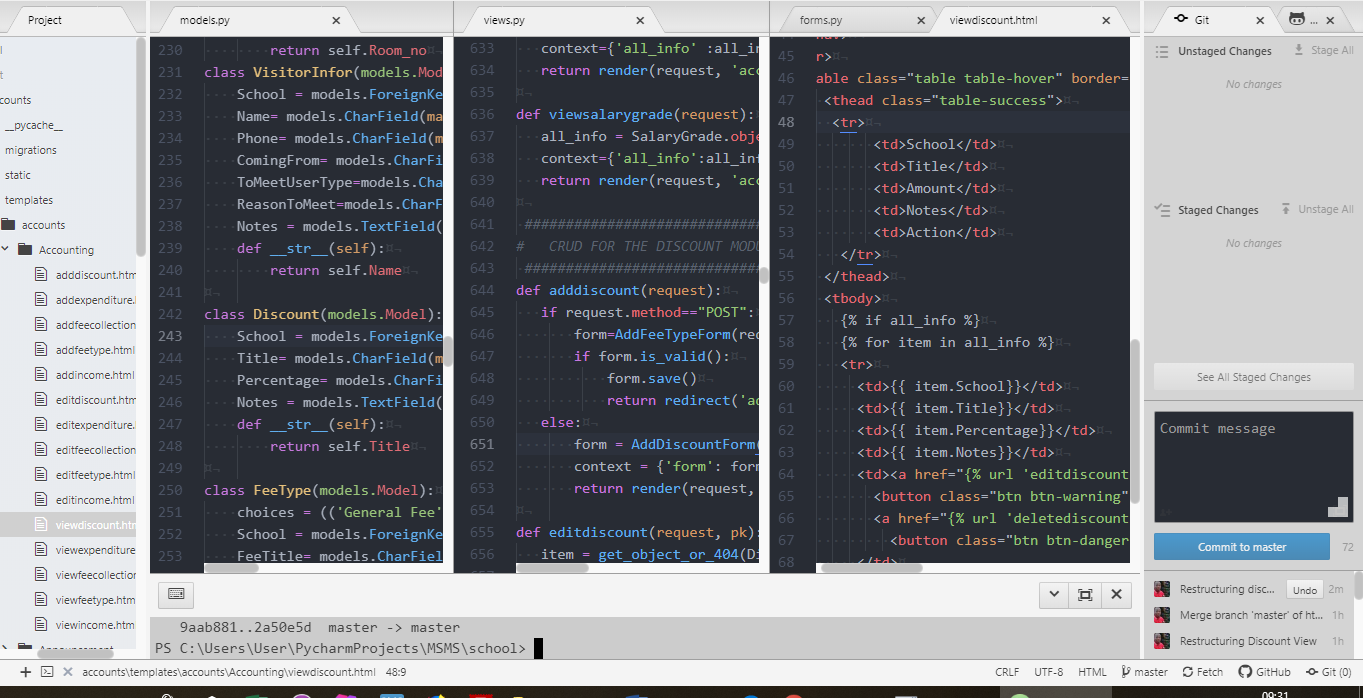Undo the last commit
Viewport: 1363px width, 698px height.
1304,590
